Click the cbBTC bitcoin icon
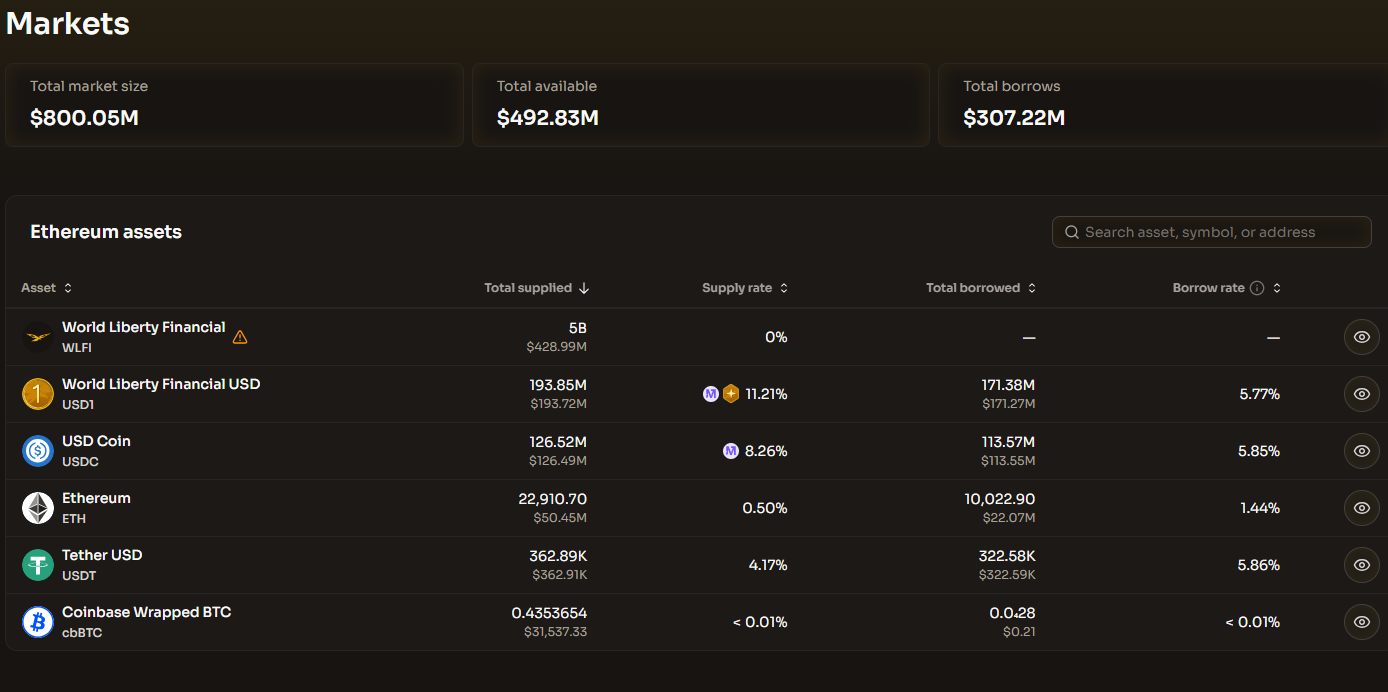The image size is (1388, 692). tap(38, 622)
